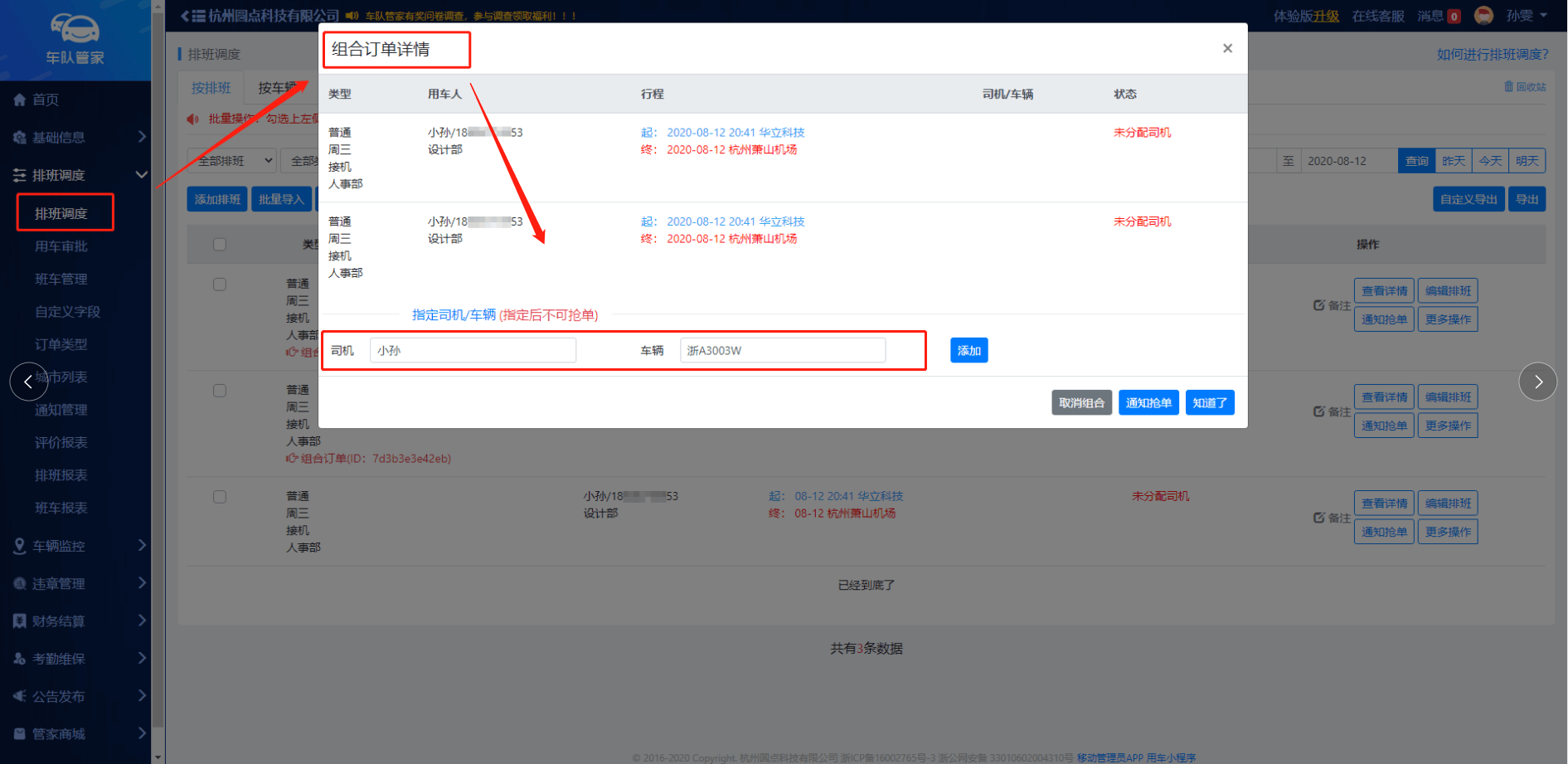
Task: Tick the select-all header checkbox
Action: [x=220, y=245]
